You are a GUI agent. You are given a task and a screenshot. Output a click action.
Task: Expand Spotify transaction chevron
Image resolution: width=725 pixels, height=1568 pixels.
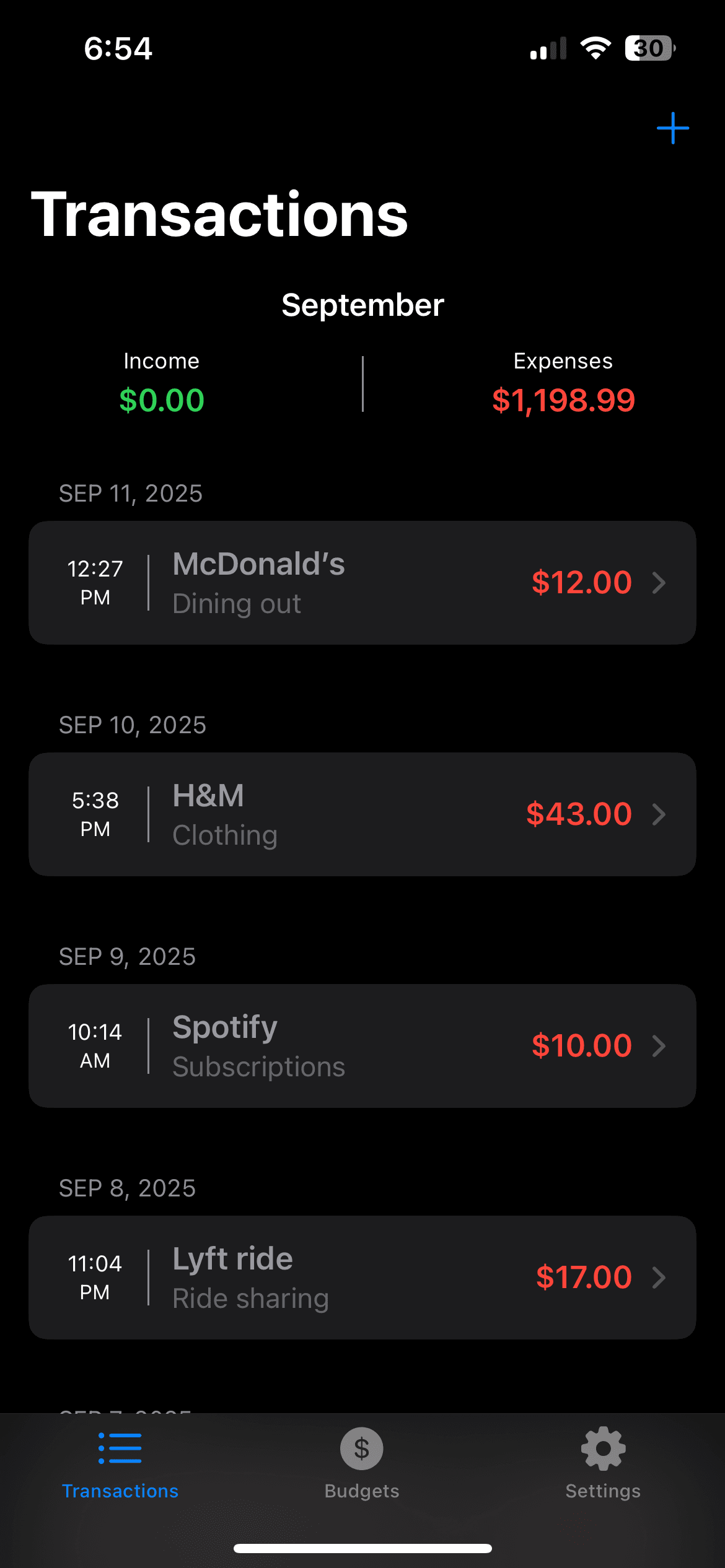659,1046
